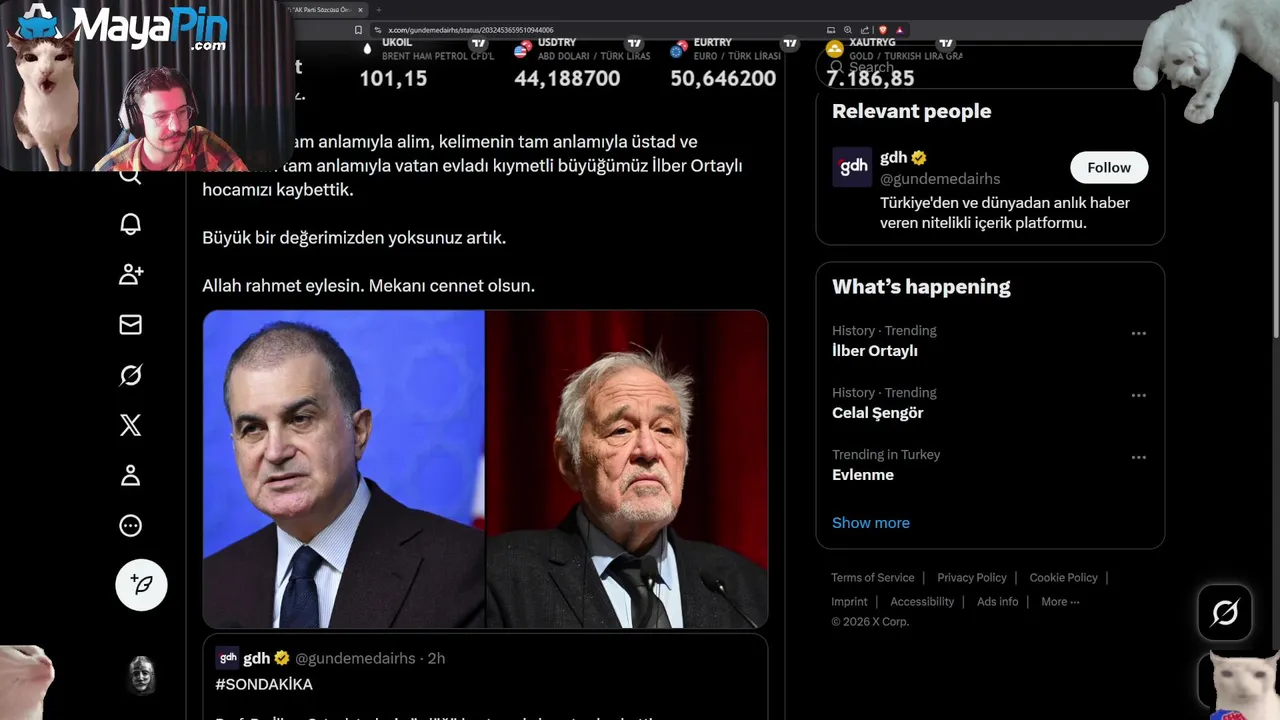Bookmark this page using the bookmark icon
Viewport: 1280px width, 720px height.
(x=359, y=30)
